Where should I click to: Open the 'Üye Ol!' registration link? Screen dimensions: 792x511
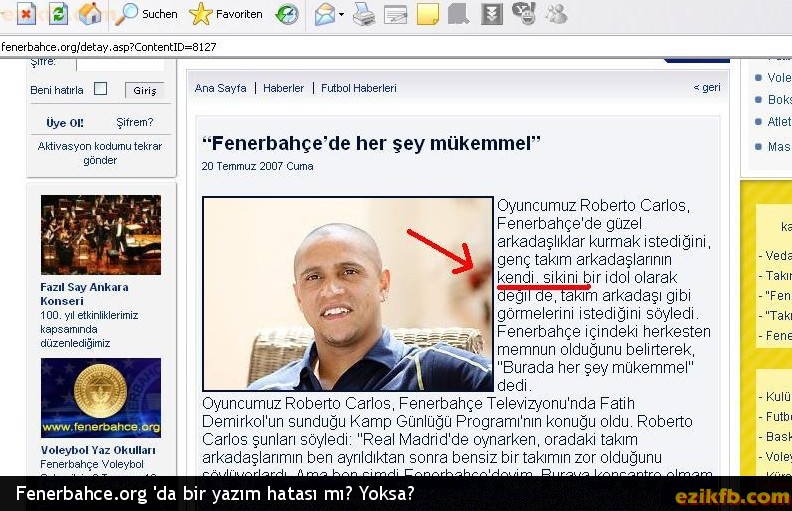click(x=64, y=123)
